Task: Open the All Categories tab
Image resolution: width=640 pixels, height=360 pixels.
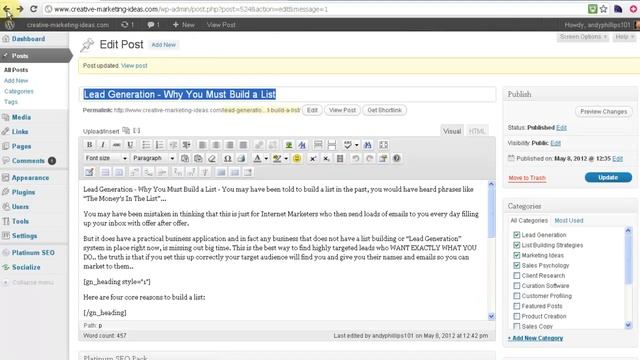Action: point(529,220)
